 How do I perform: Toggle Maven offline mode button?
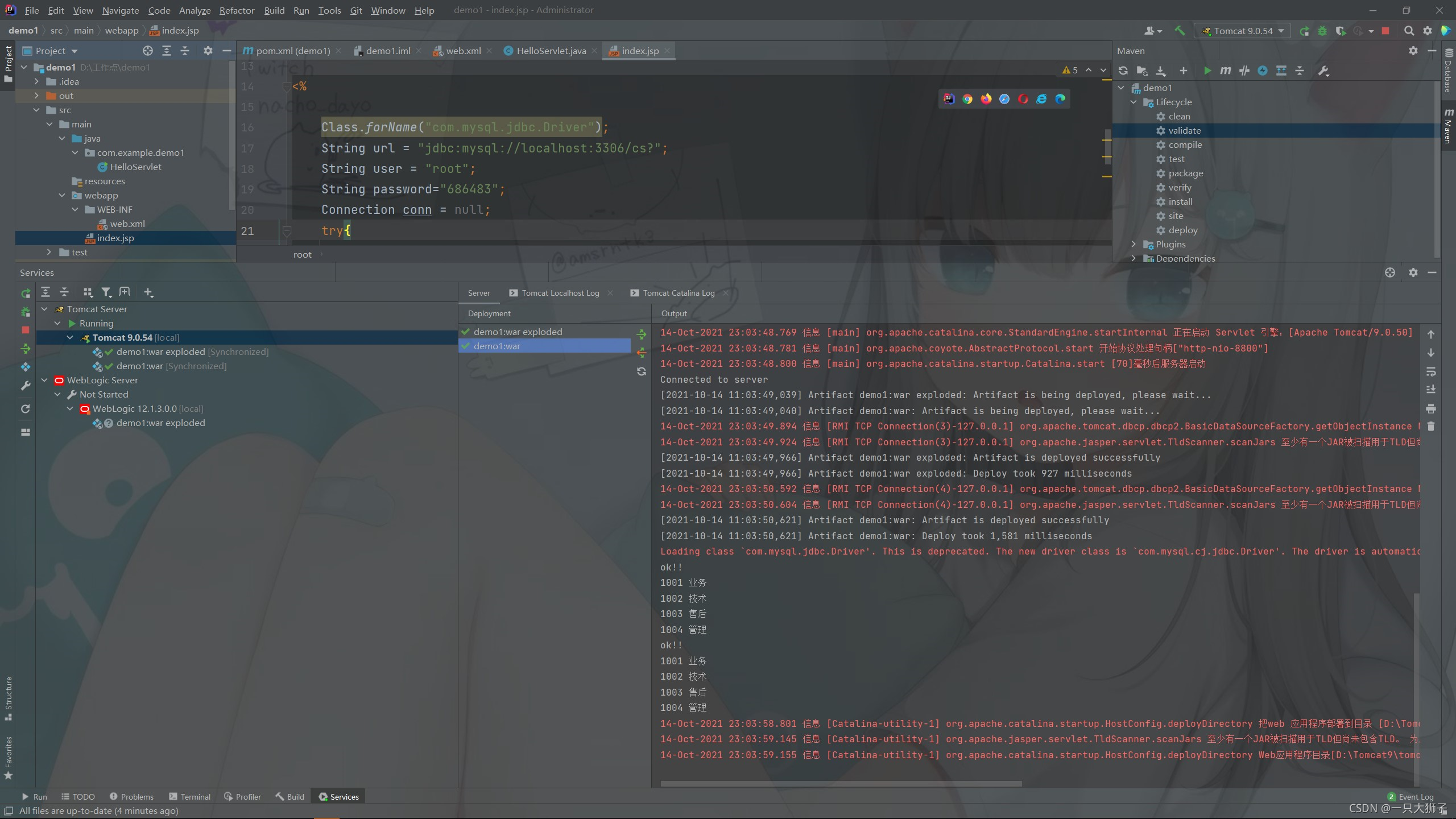(1244, 71)
